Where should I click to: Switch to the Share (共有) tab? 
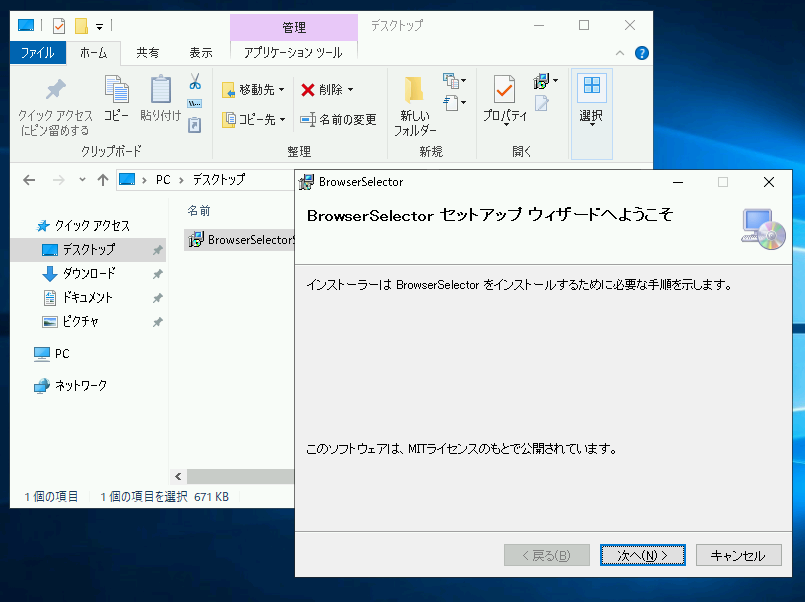[x=148, y=53]
